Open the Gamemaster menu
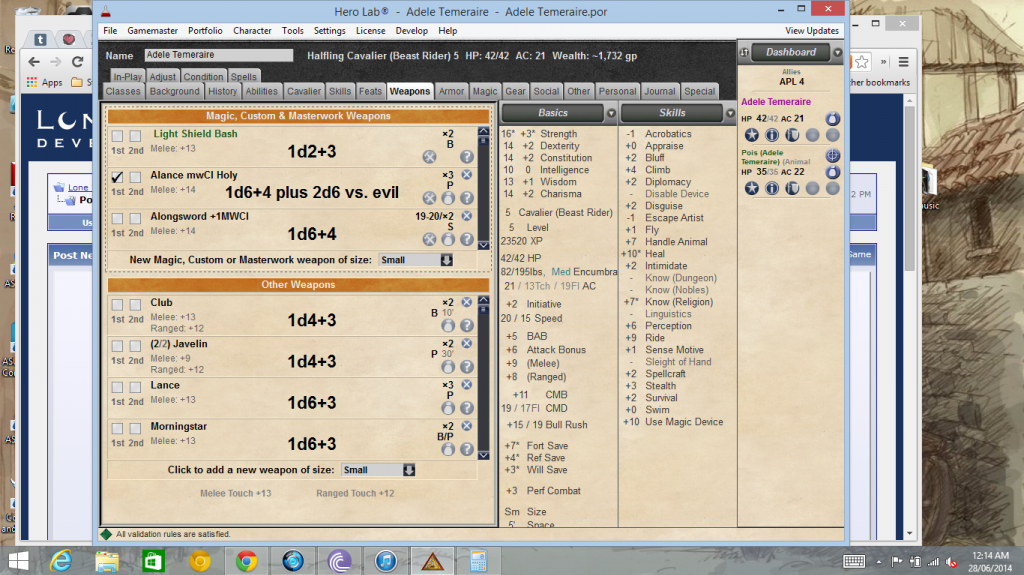This screenshot has height=575, width=1024. 152,31
